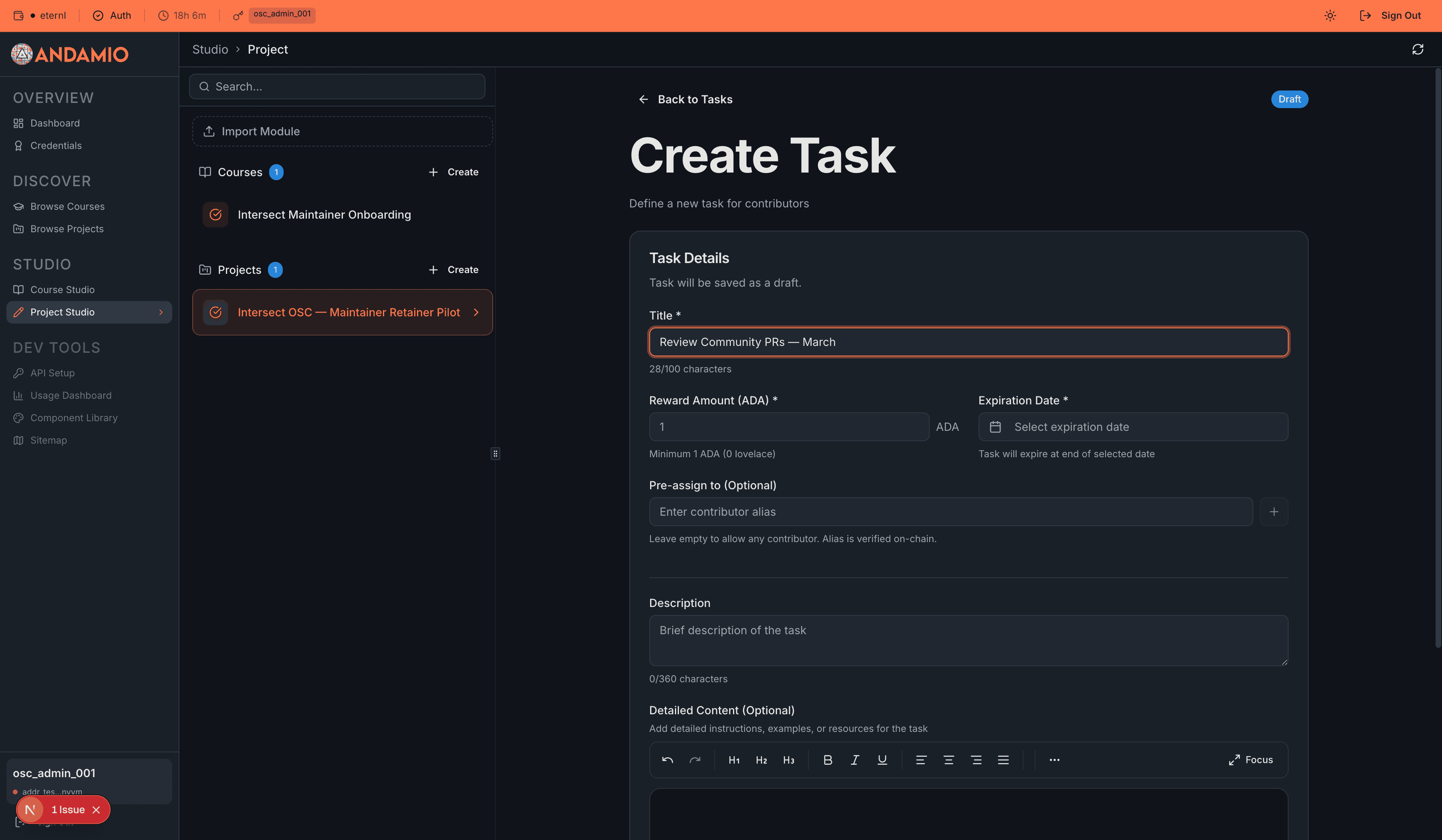The height and width of the screenshot is (840, 1442).
Task: Open the Usage Dashboard from Dev Tools
Action: (71, 395)
